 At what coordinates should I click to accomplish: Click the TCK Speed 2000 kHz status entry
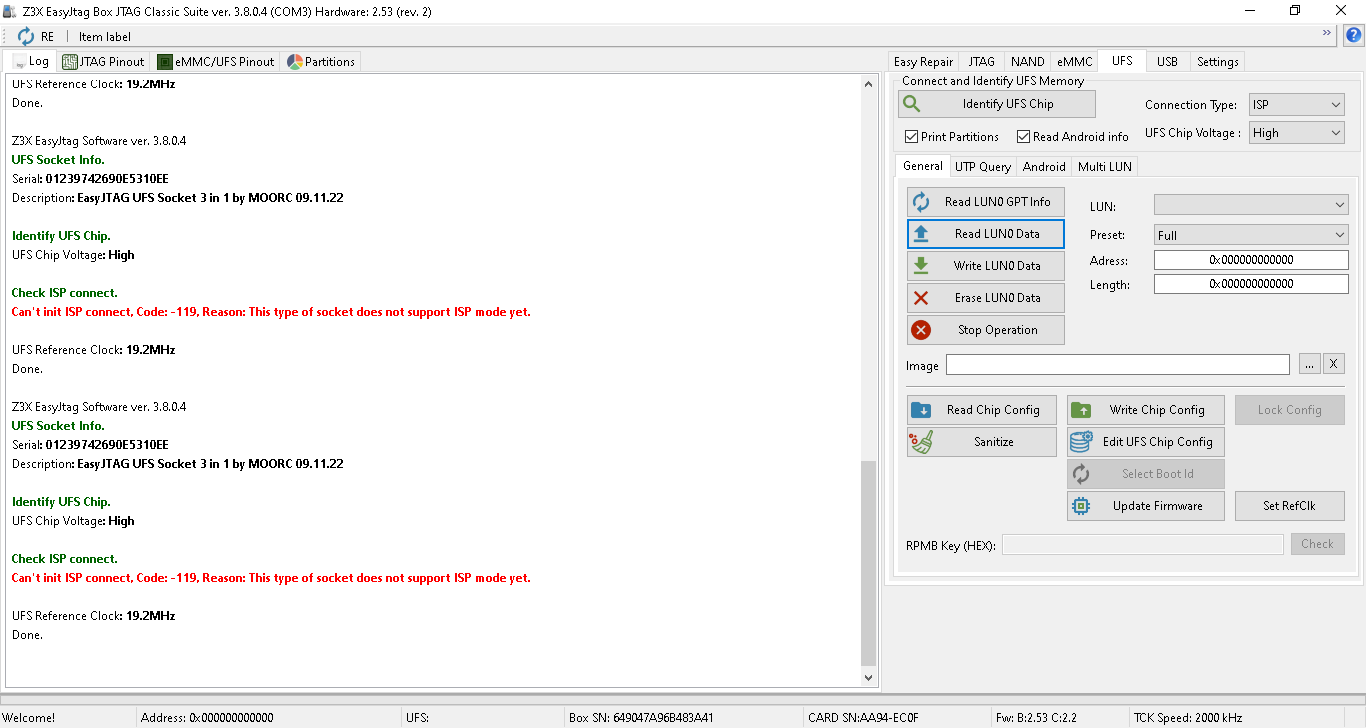[x=1187, y=717]
